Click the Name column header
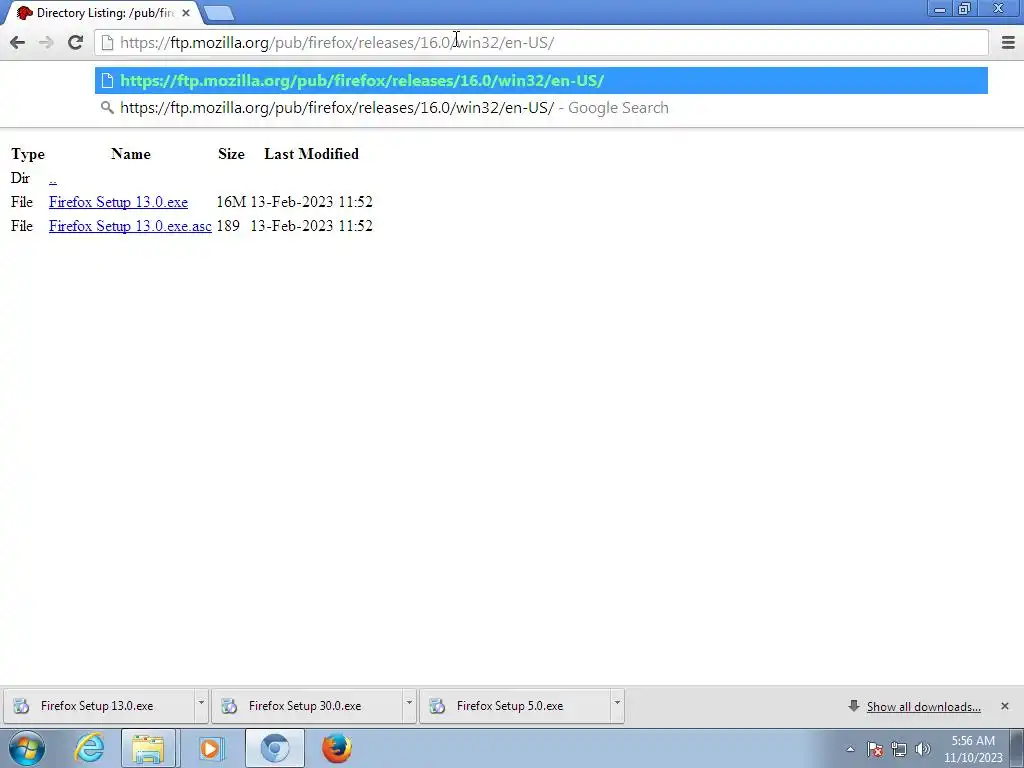Viewport: 1024px width, 768px height. click(131, 154)
